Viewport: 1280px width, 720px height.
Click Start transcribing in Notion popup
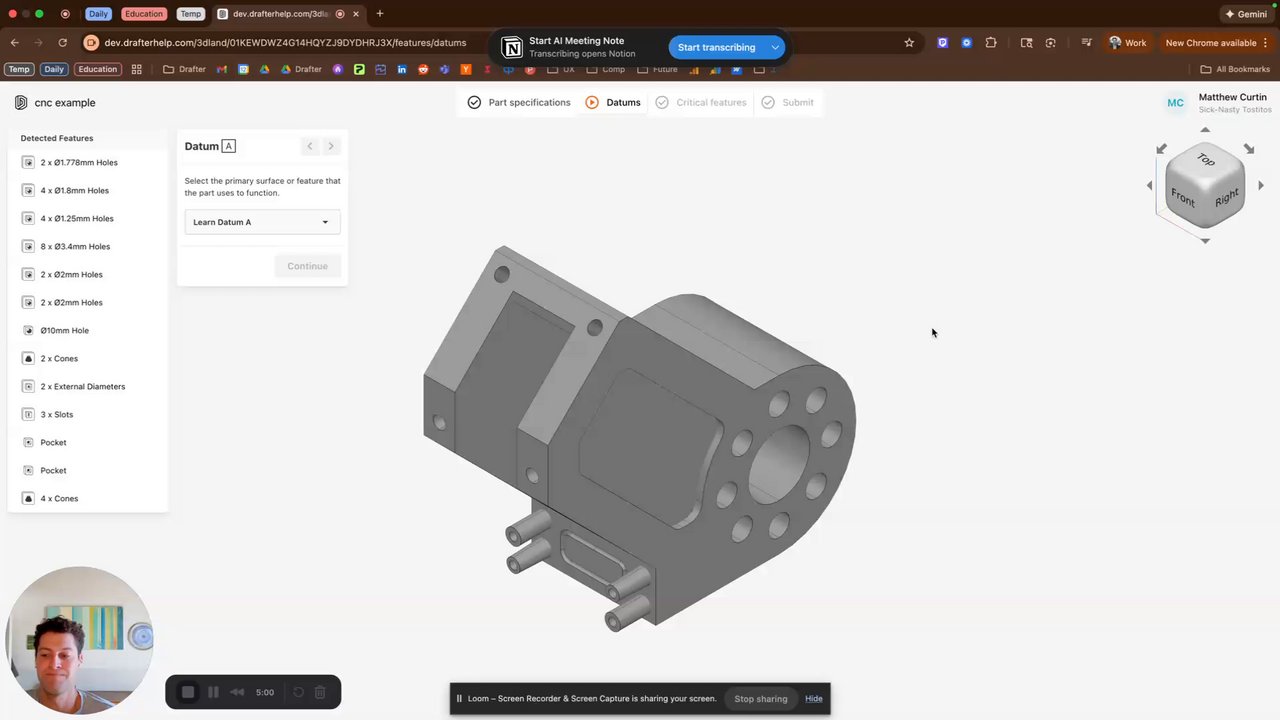(x=717, y=47)
